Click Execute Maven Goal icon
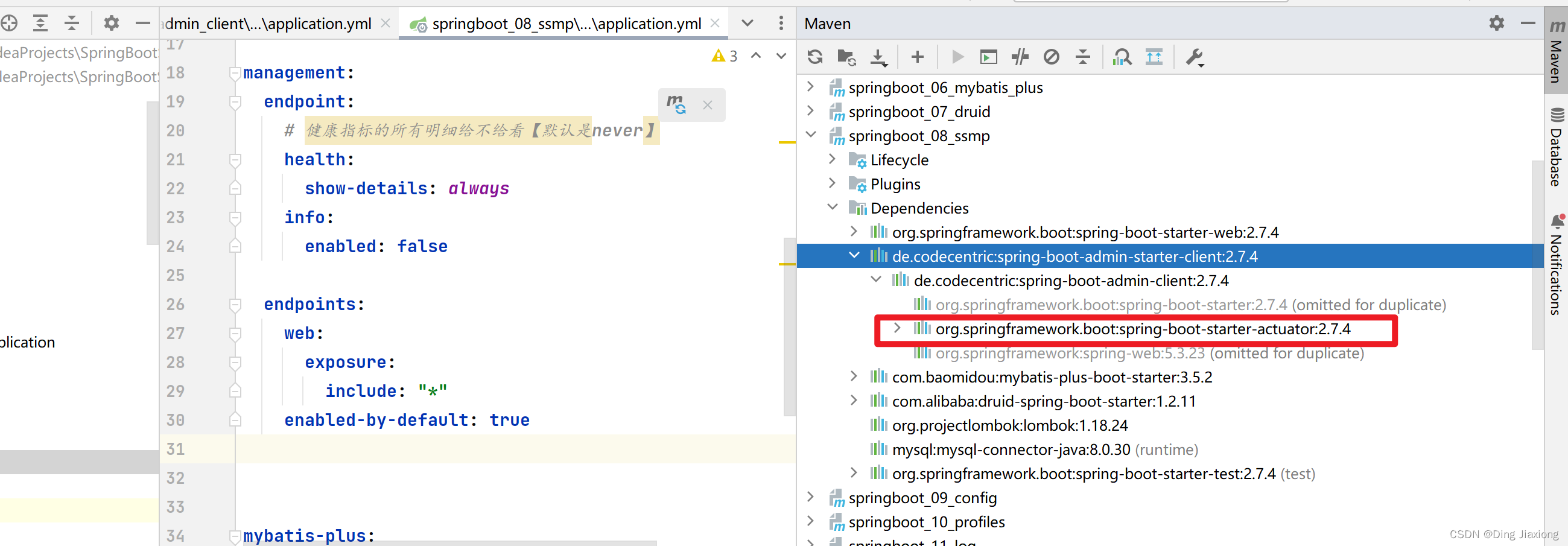The image size is (1568, 546). tap(988, 57)
